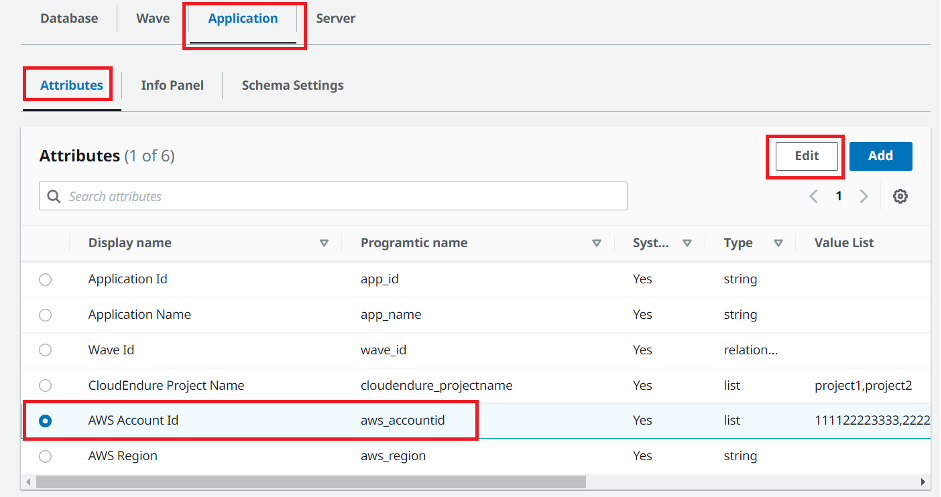This screenshot has height=497, width=941.
Task: Sort by Programtic name column arrow
Action: tap(596, 243)
